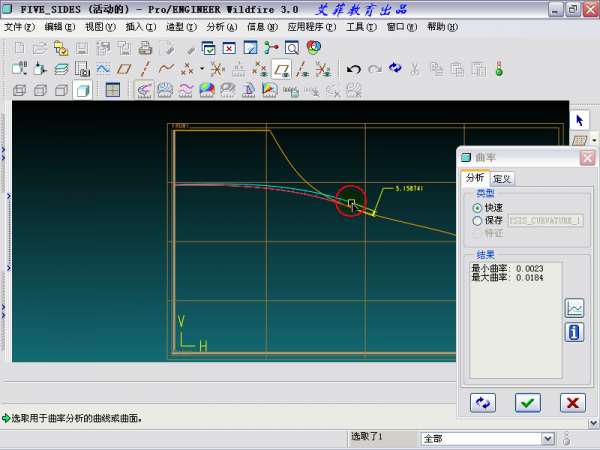The height and width of the screenshot is (450, 600).
Task: Click the Zoom search window icon
Action: click(x=292, y=48)
